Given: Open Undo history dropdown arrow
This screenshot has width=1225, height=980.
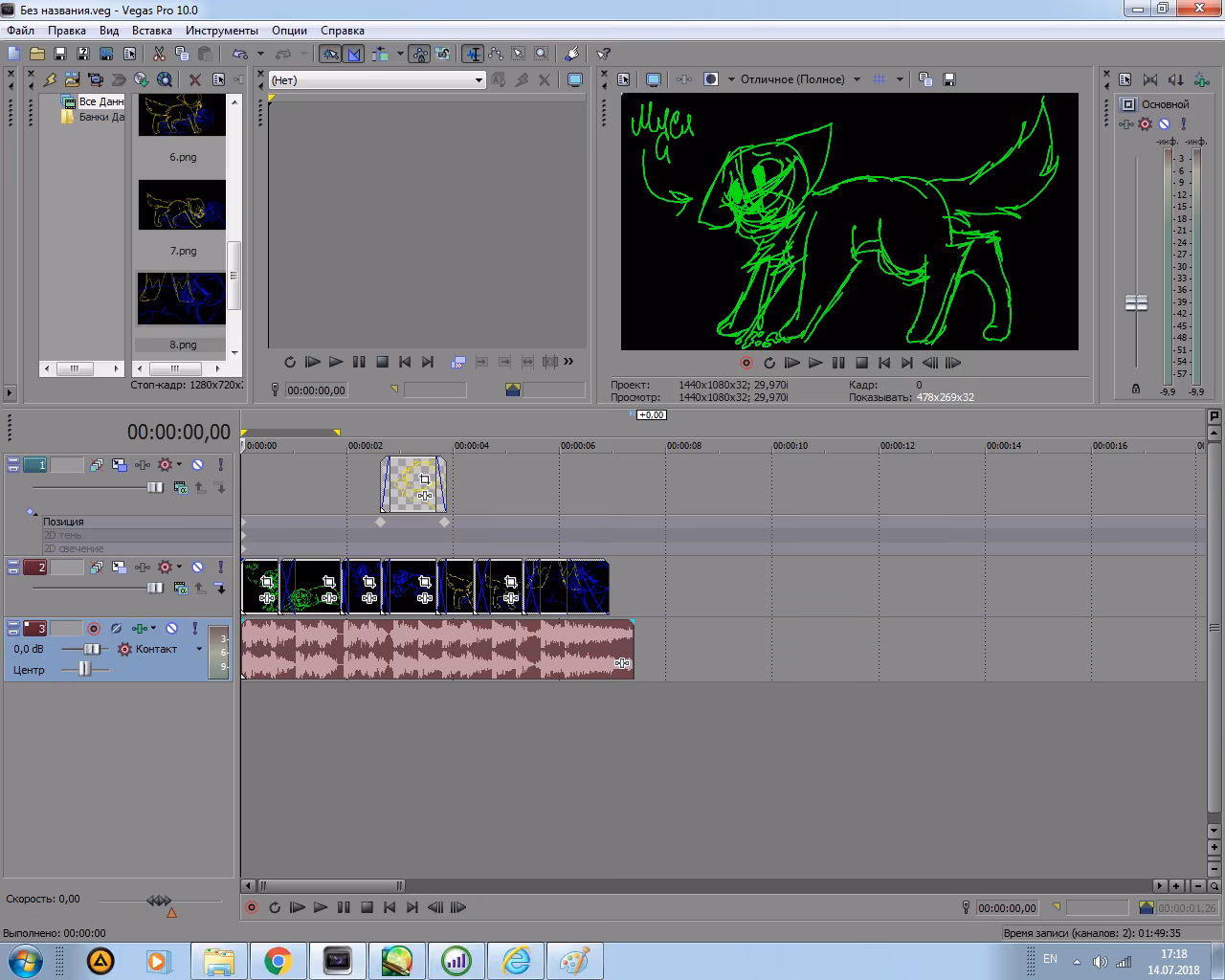Looking at the screenshot, I should click(260, 54).
